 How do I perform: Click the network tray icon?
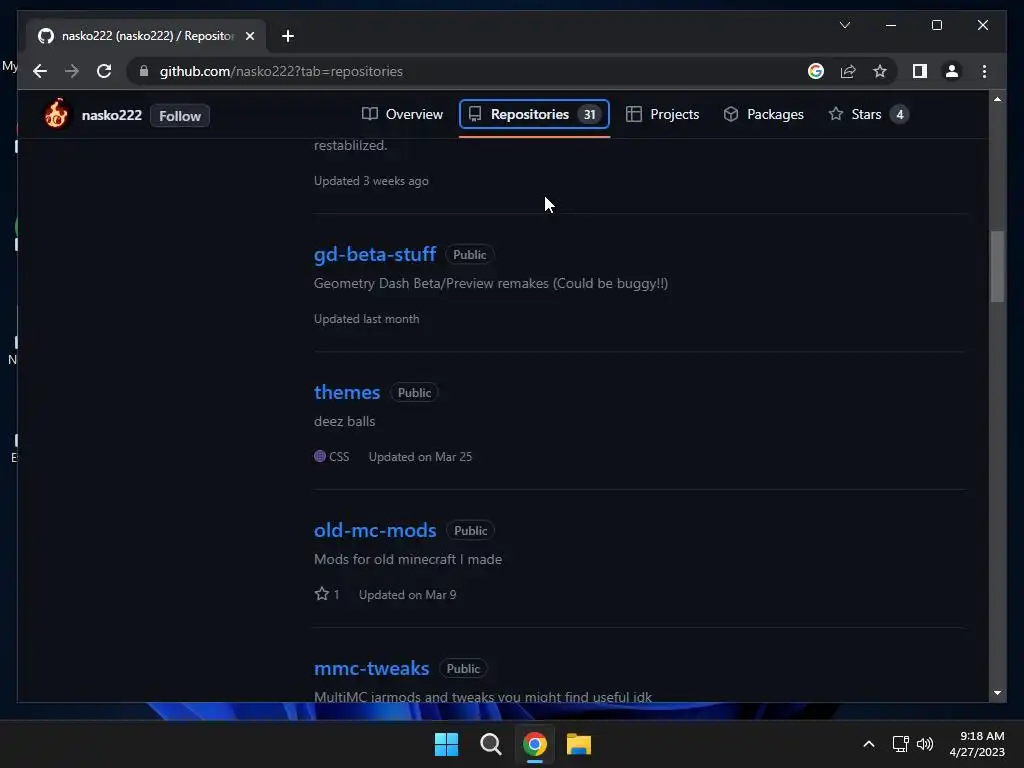(901, 744)
